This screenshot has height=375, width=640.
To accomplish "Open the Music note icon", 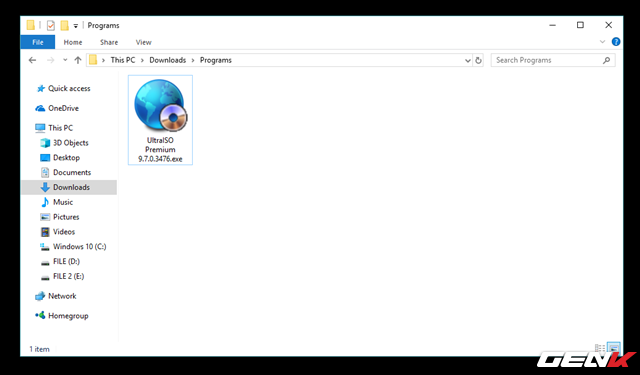I will (45, 202).
